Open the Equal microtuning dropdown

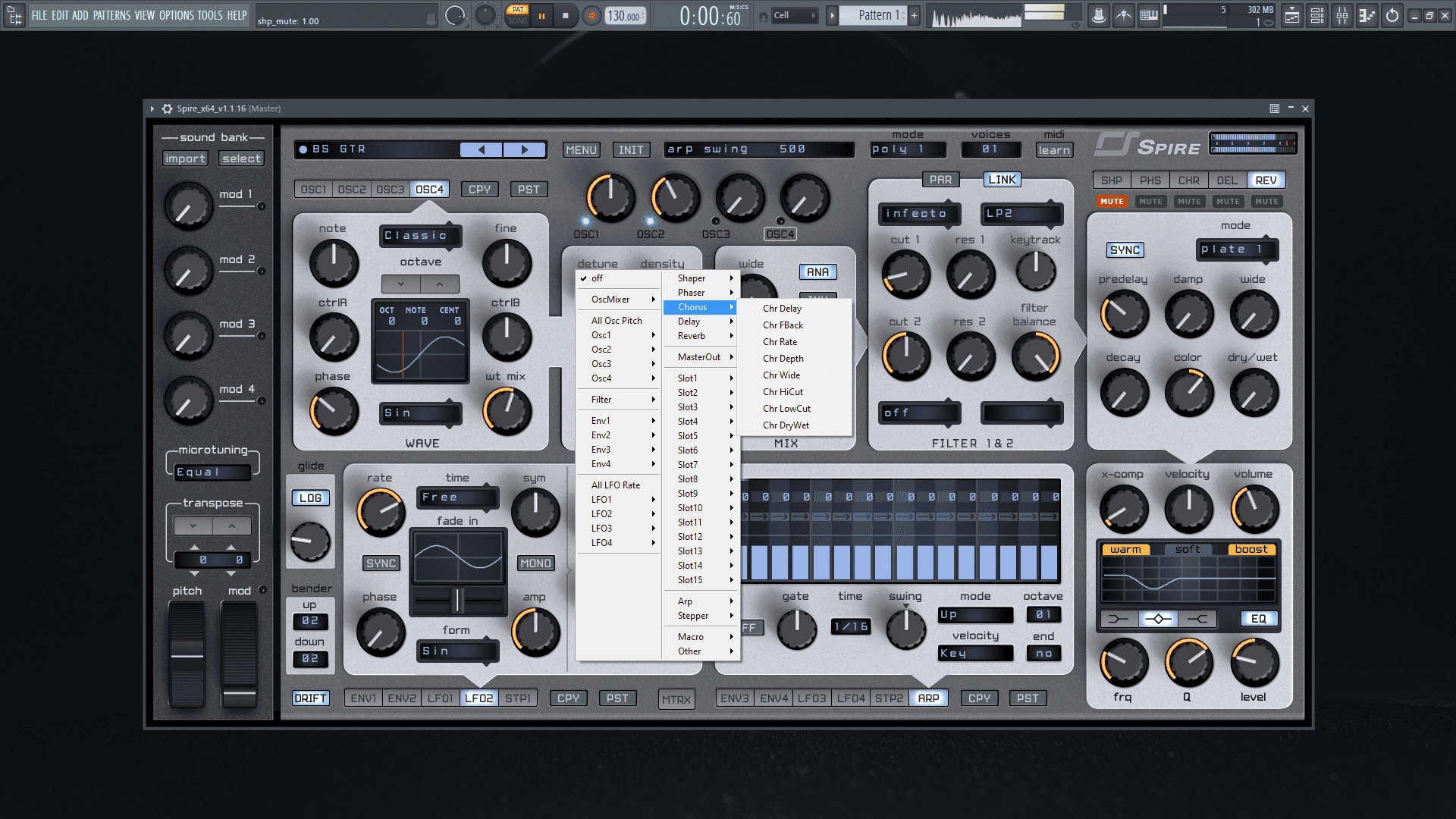coord(212,472)
